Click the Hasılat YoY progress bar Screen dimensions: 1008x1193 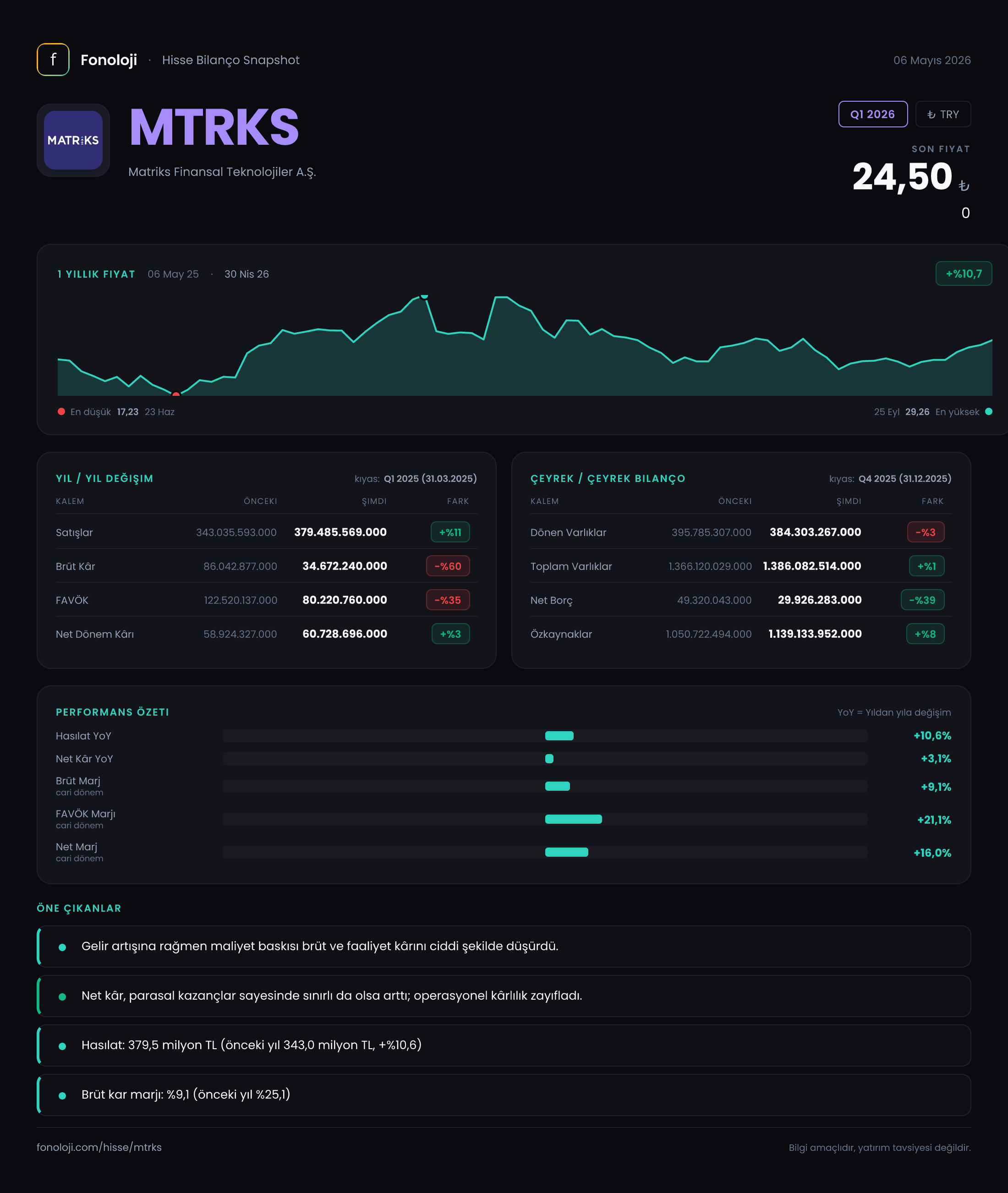point(545,736)
